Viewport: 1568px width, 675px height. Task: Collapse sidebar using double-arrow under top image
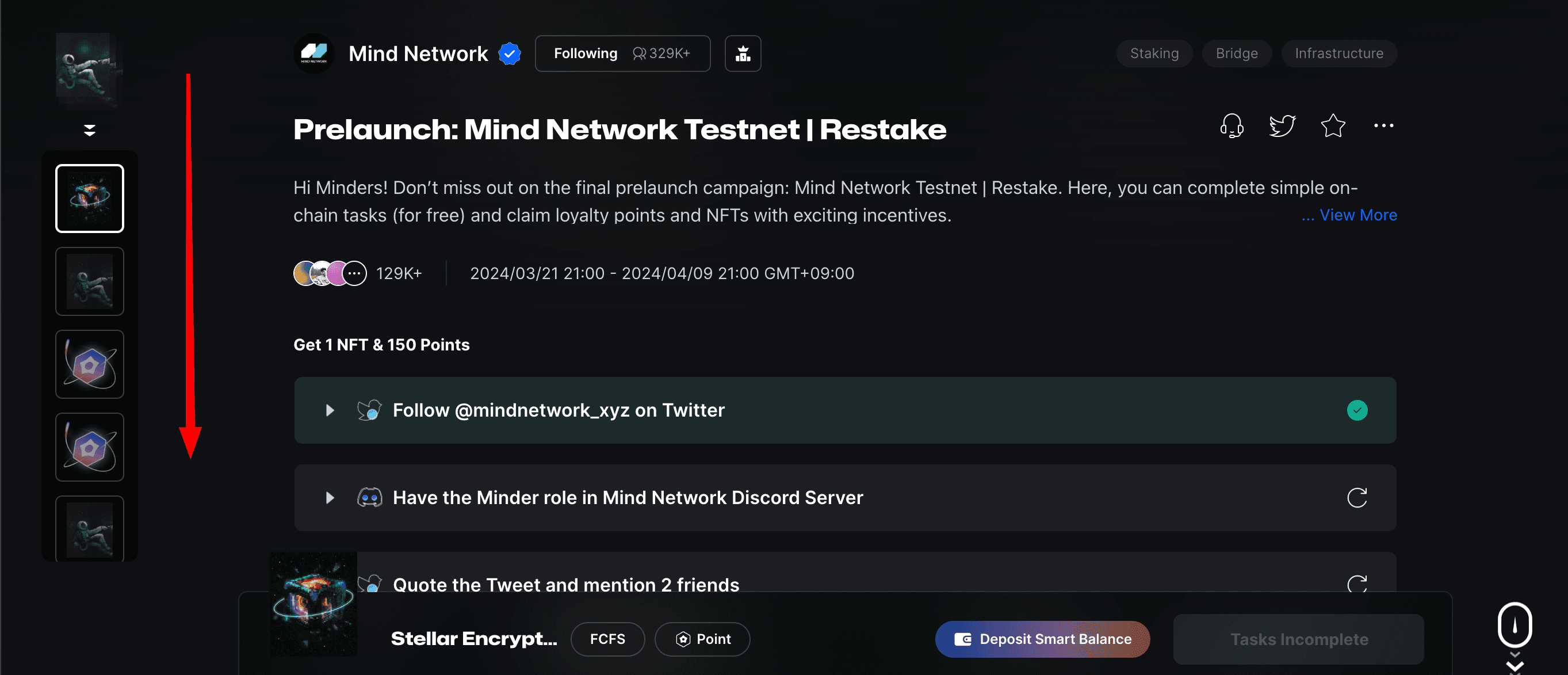tap(90, 129)
